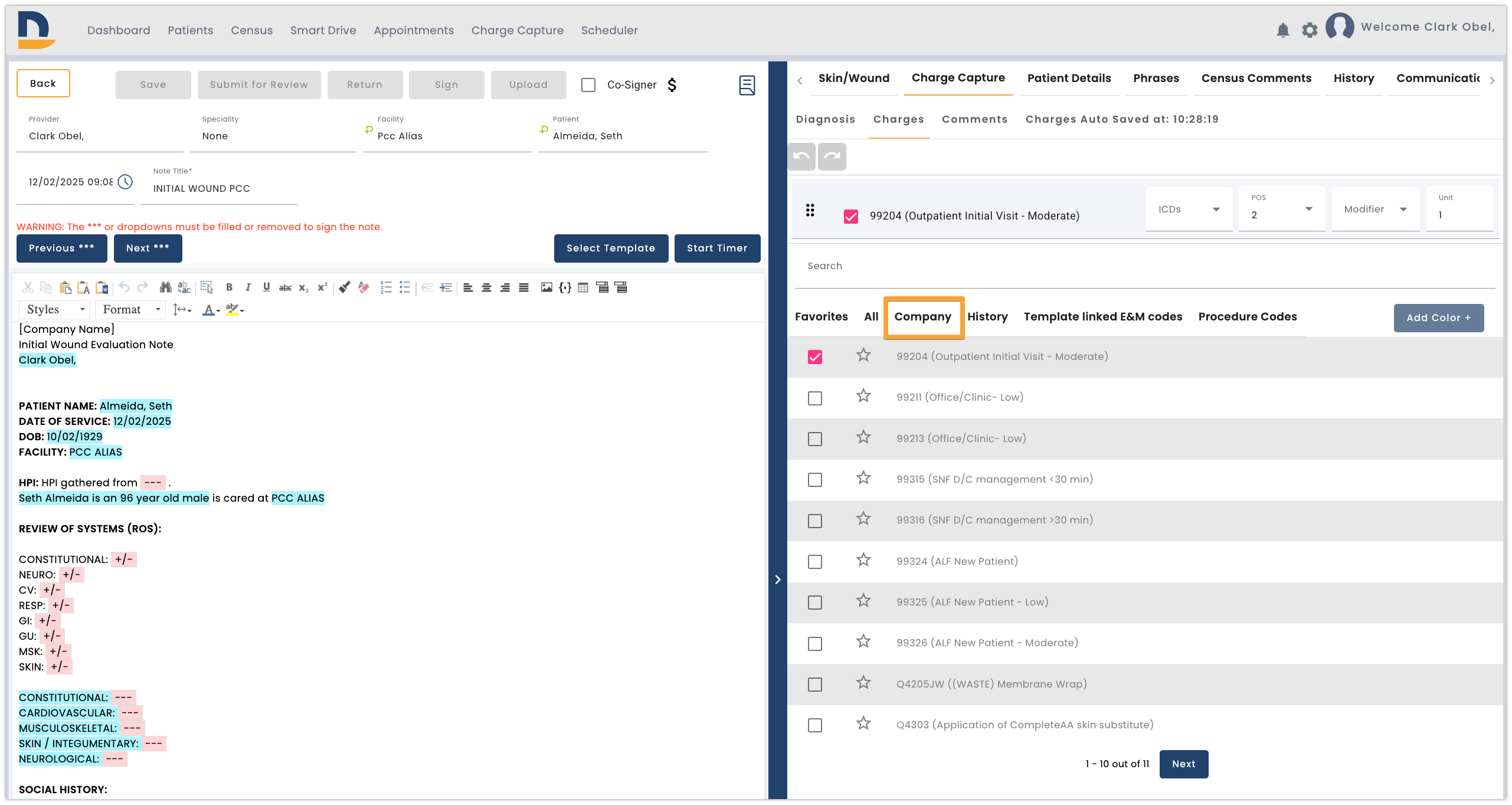Click the clock icon next to the date
This screenshot has width=1512, height=805.
click(125, 182)
